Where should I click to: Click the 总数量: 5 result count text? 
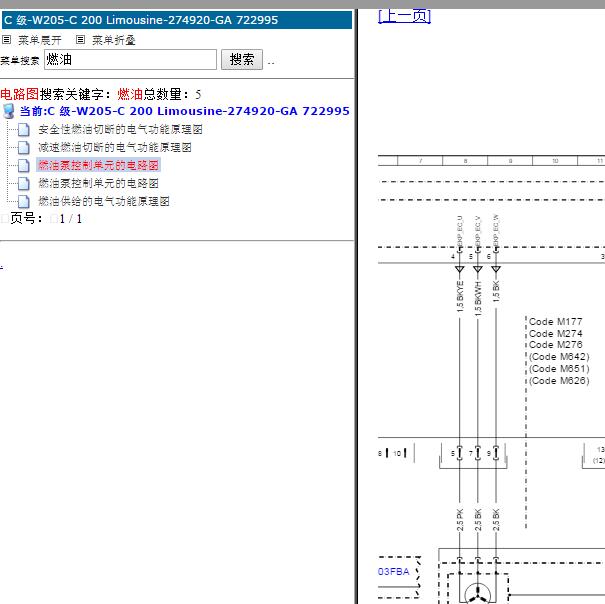tap(172, 94)
